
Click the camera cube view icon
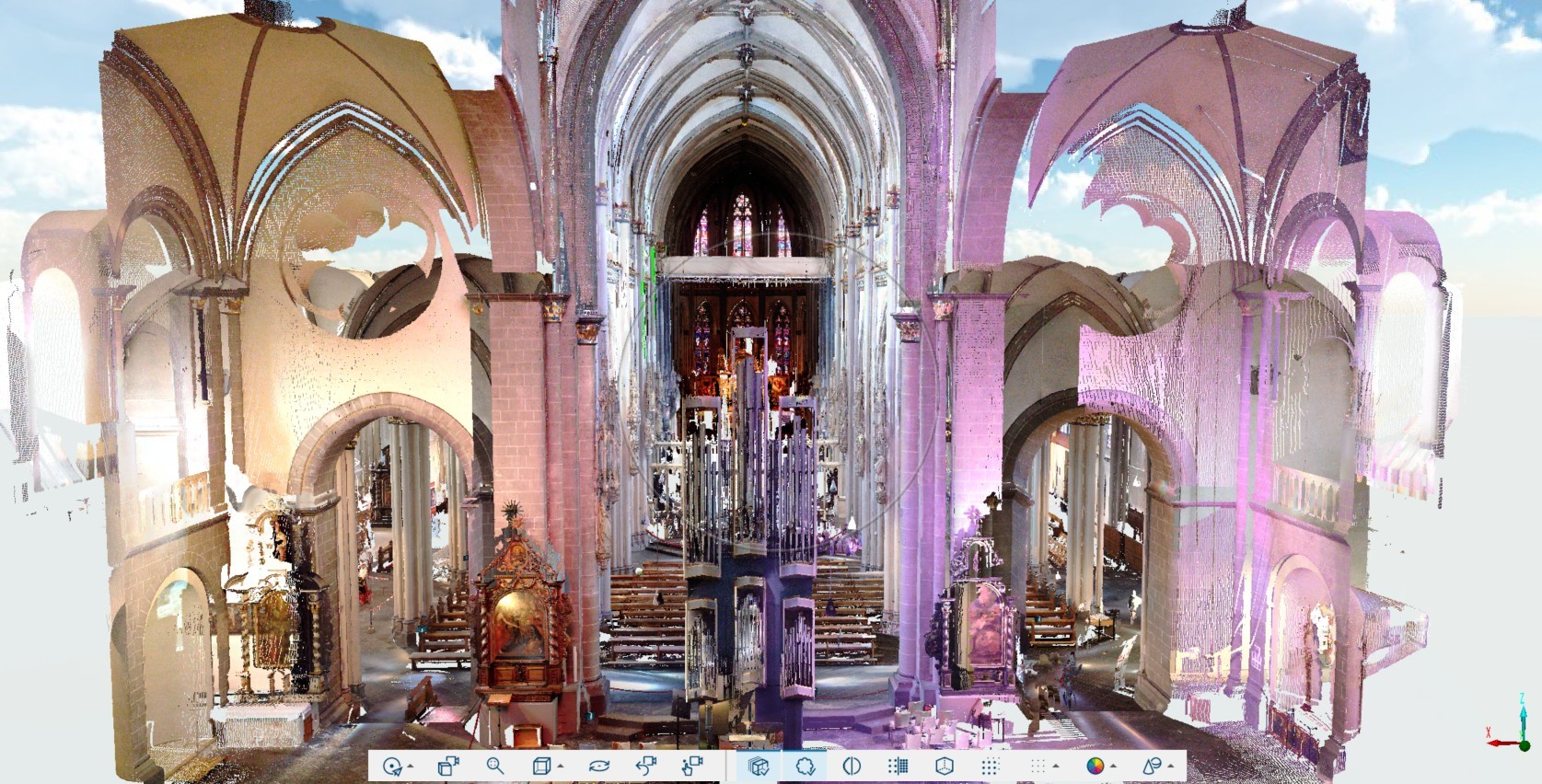pyautogui.click(x=448, y=766)
